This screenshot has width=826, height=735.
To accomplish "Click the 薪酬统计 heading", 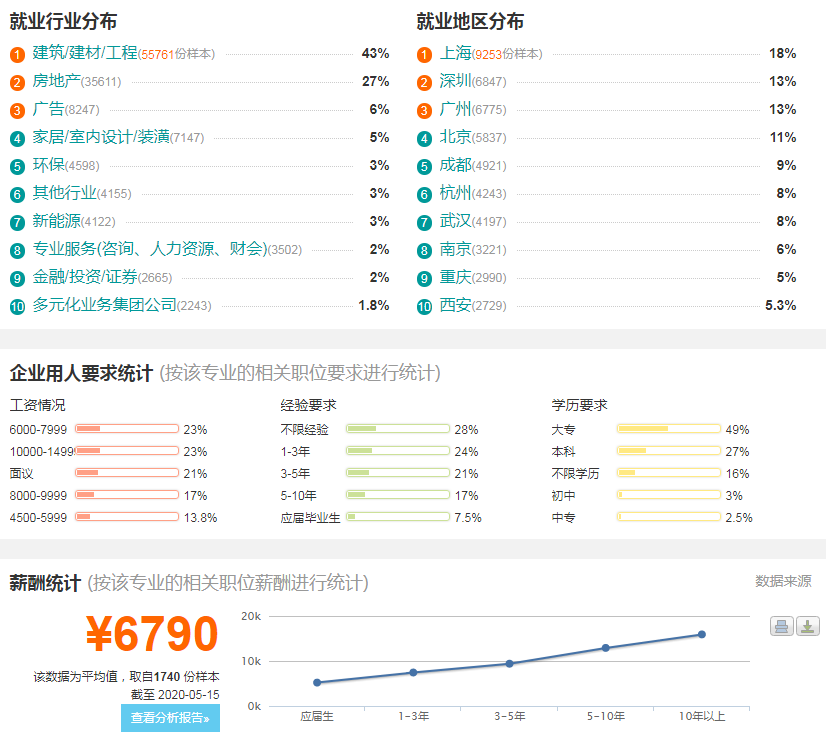I will 45,583.
